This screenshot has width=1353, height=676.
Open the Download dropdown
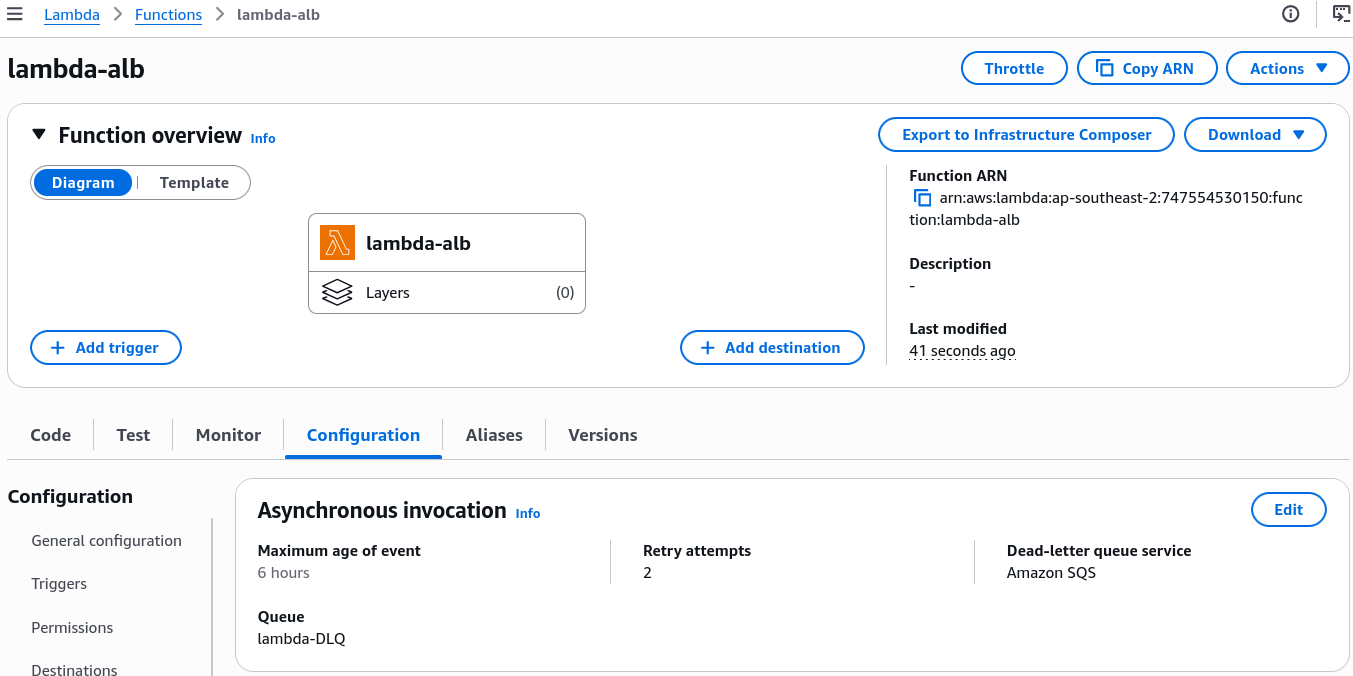[x=1255, y=135]
